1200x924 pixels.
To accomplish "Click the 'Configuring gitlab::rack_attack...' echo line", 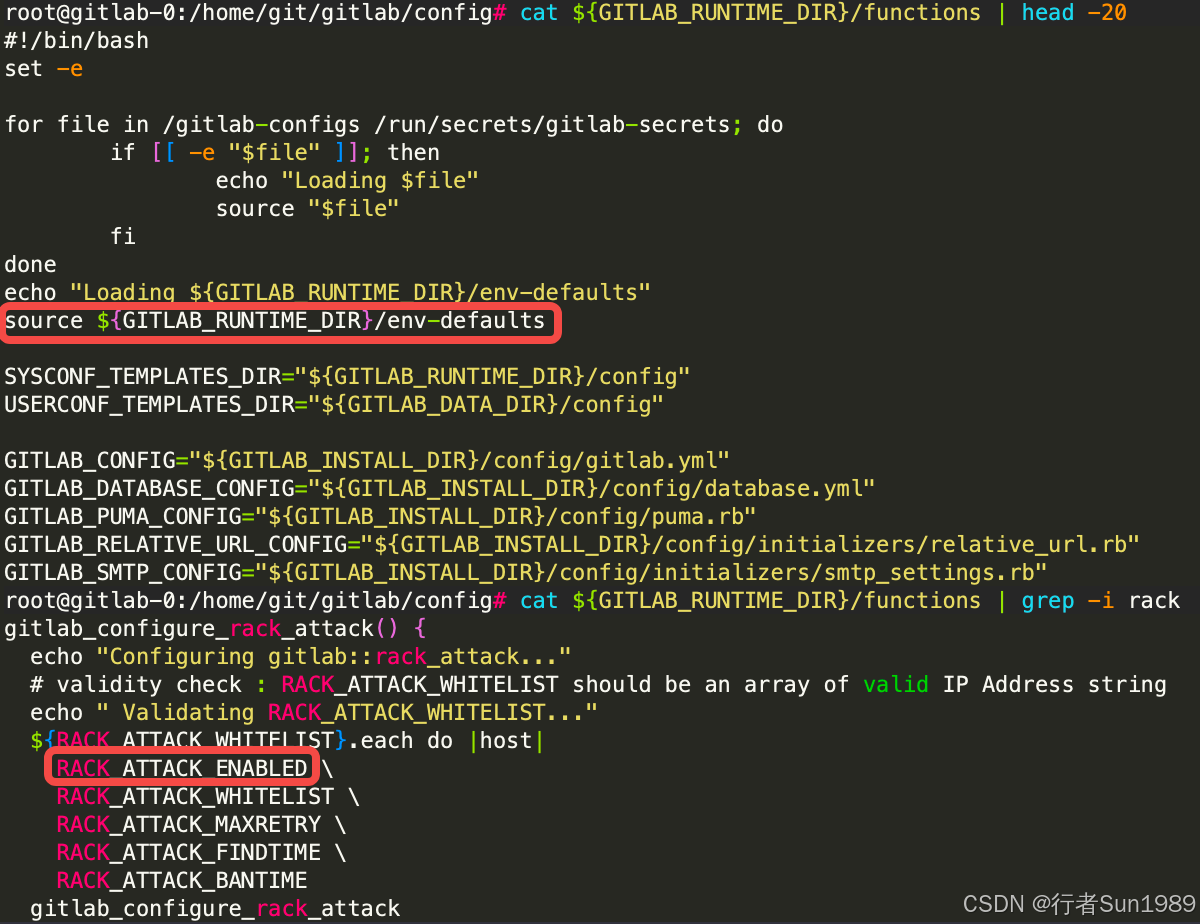I will [x=301, y=657].
